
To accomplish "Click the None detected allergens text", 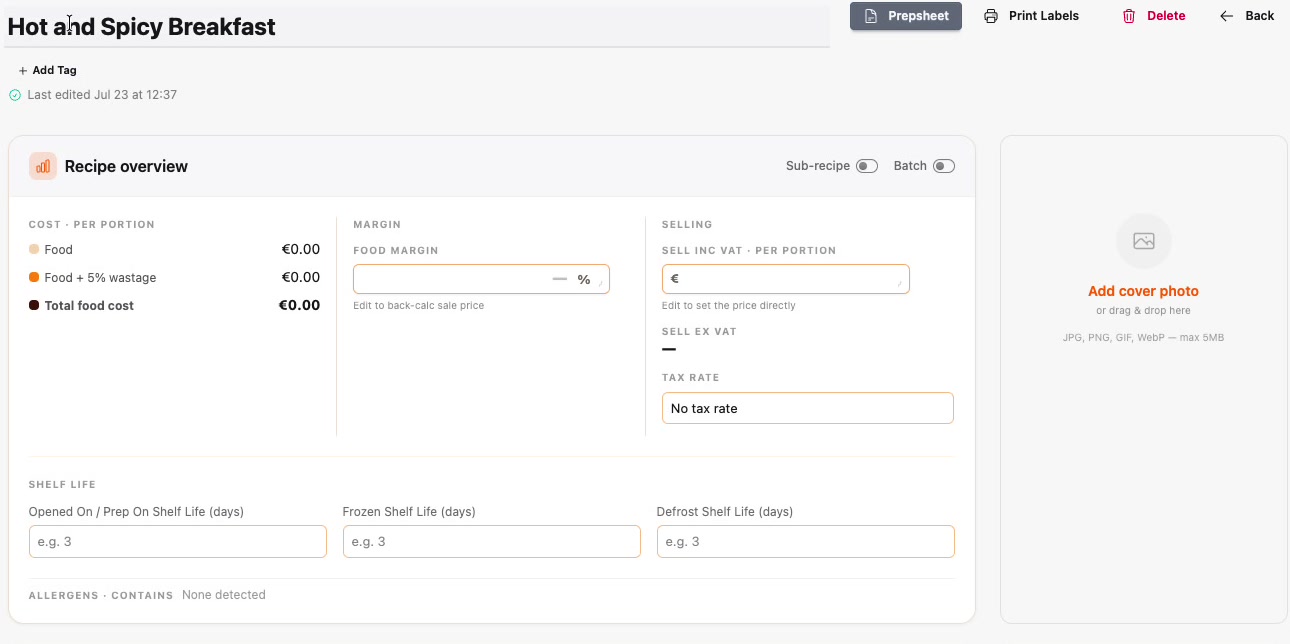I will tap(224, 595).
